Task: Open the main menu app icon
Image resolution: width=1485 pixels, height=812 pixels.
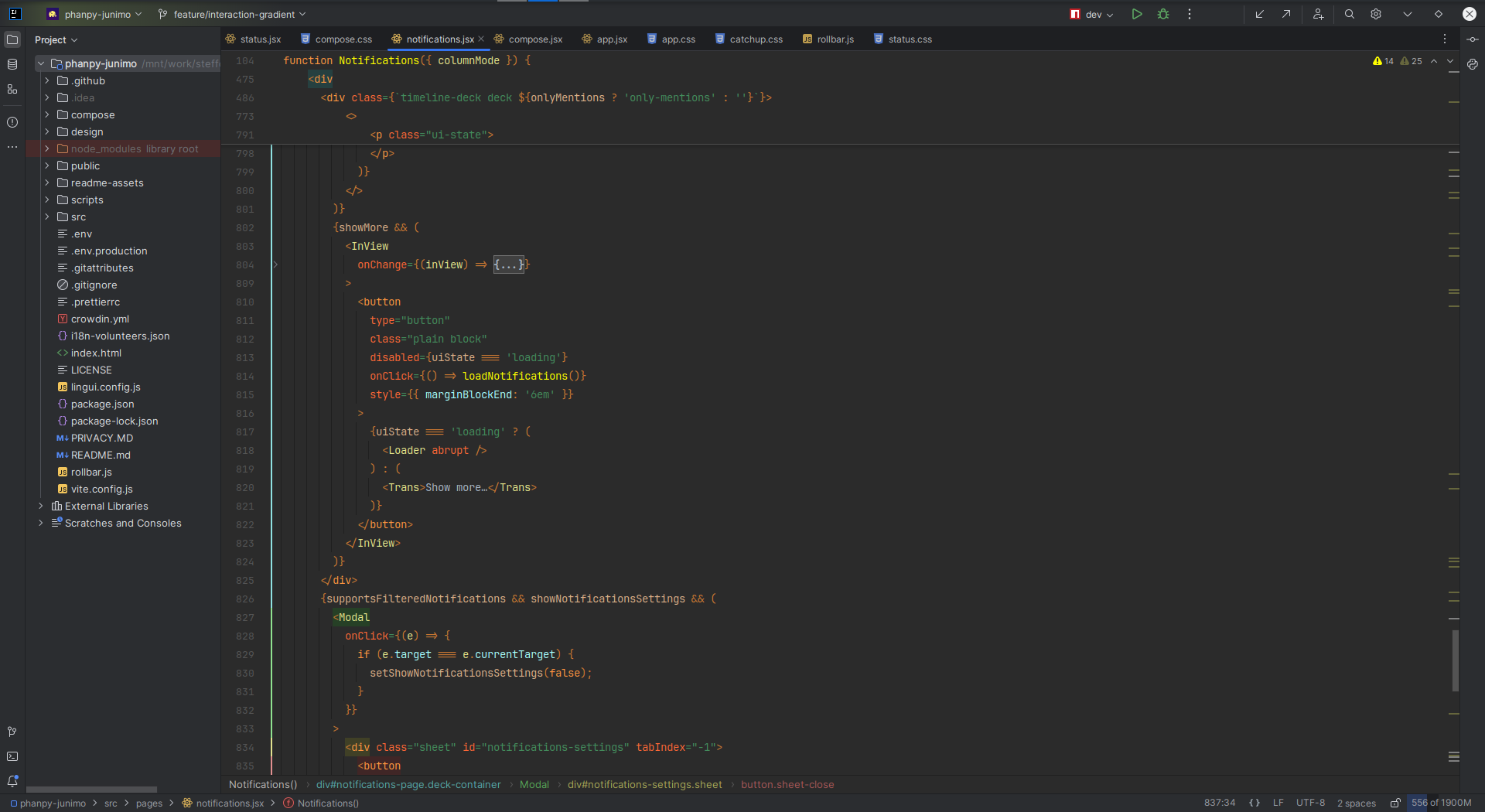Action: point(15,14)
